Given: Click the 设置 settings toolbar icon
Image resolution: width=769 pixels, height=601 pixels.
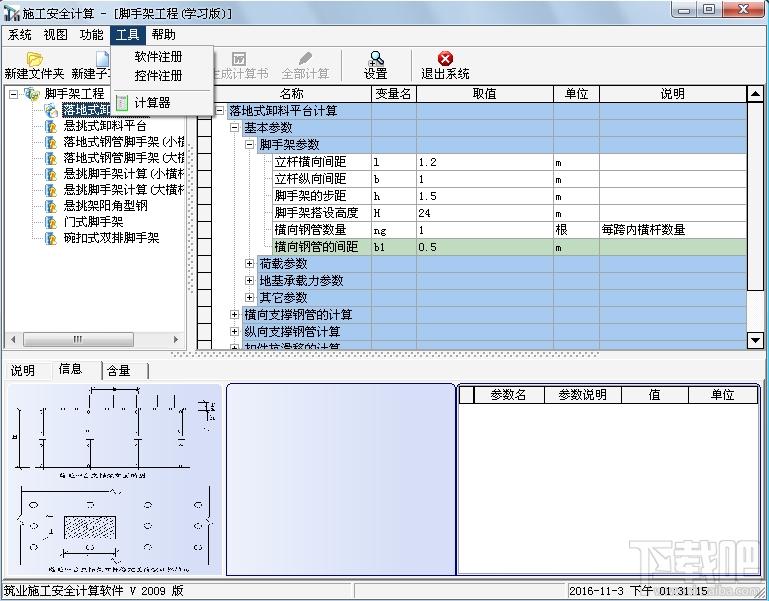Looking at the screenshot, I should (x=376, y=59).
